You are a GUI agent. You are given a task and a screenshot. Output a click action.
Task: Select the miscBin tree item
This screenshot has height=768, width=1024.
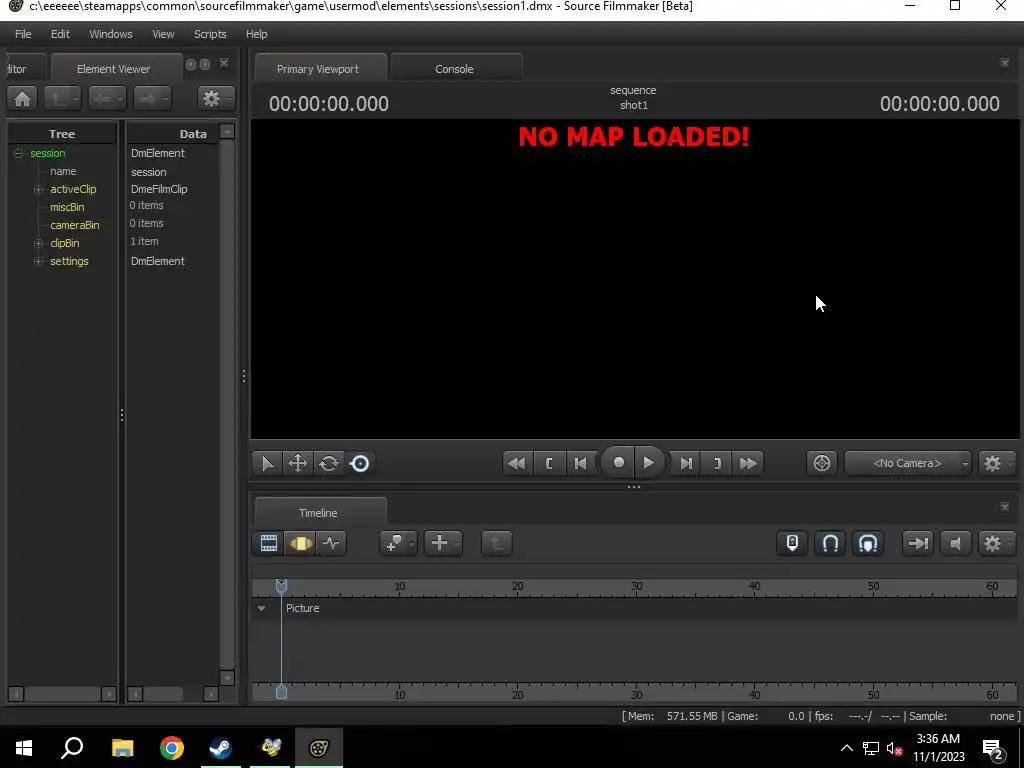67,207
